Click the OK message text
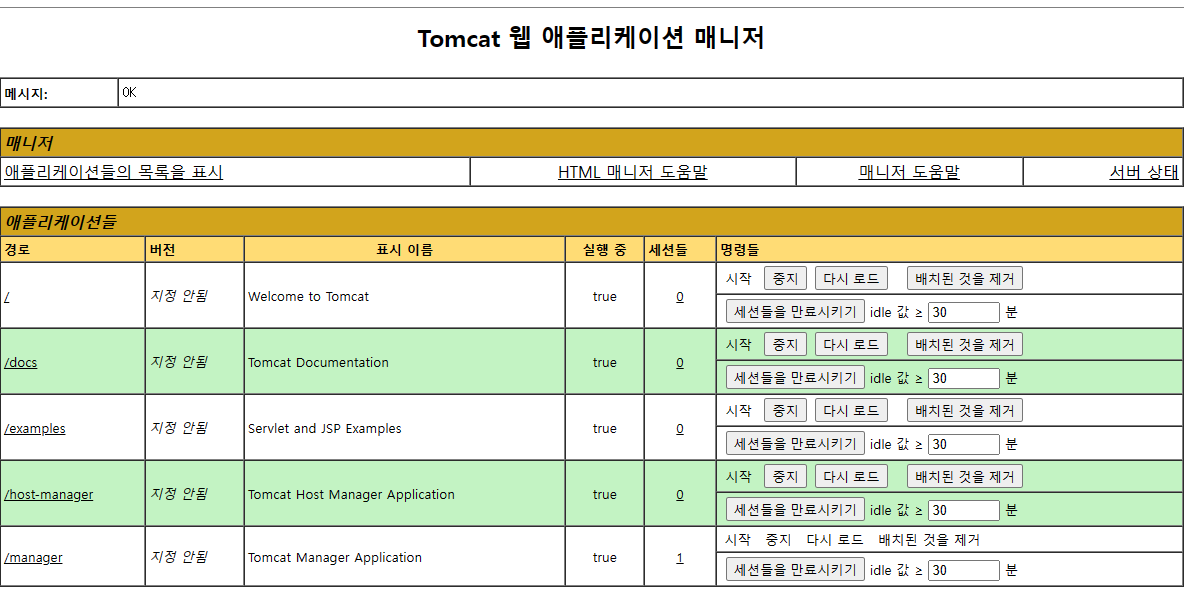The height and width of the screenshot is (592, 1189). pos(129,92)
